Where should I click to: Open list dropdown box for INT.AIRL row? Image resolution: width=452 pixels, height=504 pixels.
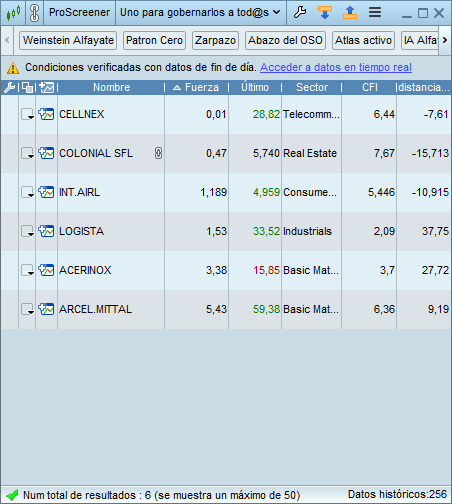28,192
